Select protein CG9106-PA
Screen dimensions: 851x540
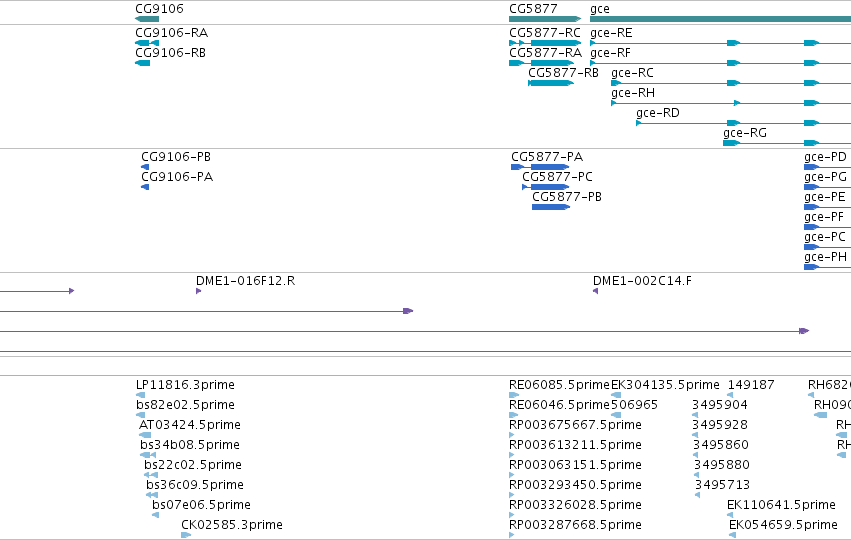coord(145,187)
